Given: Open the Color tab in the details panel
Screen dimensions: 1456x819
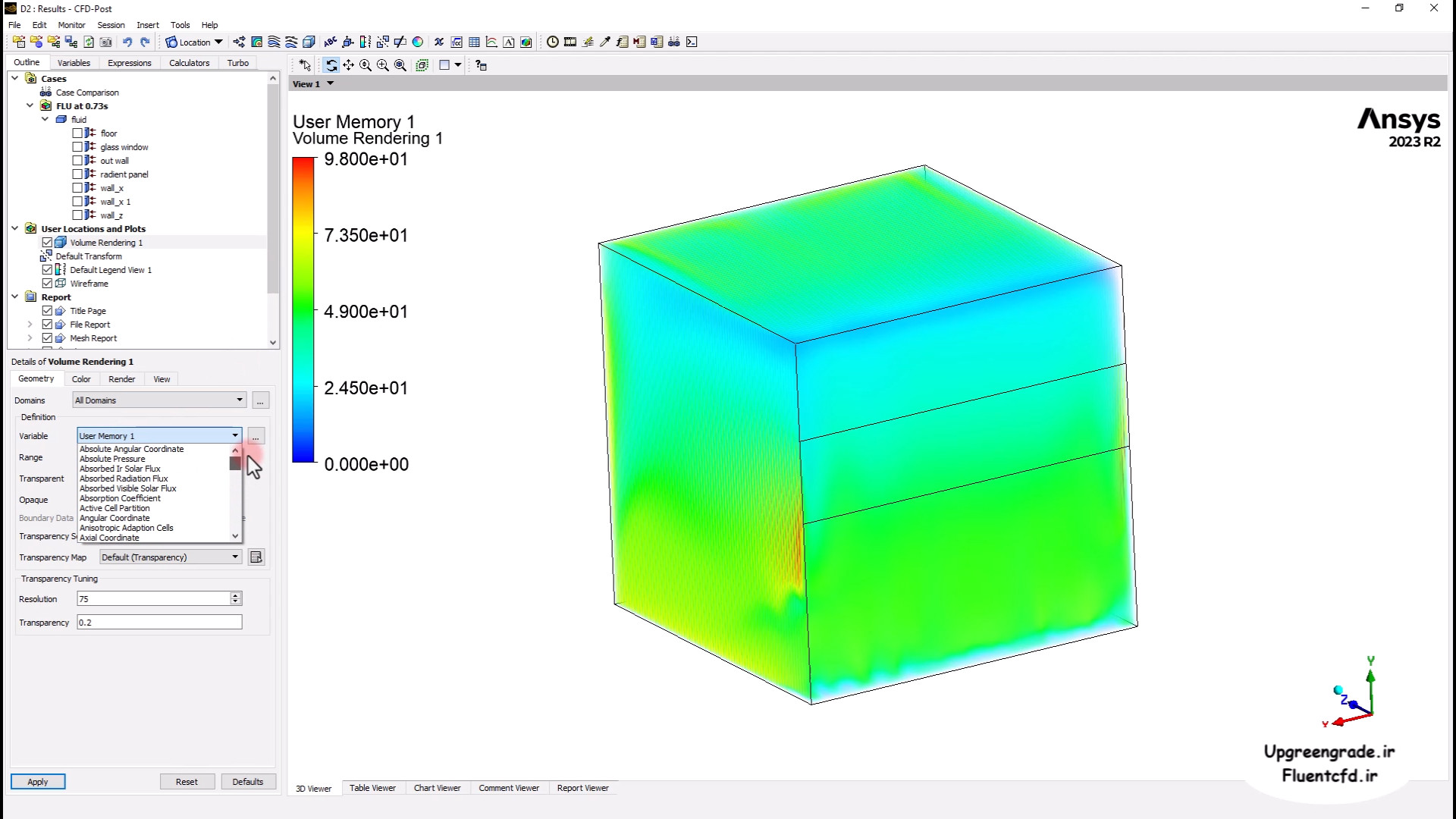Looking at the screenshot, I should click(81, 379).
